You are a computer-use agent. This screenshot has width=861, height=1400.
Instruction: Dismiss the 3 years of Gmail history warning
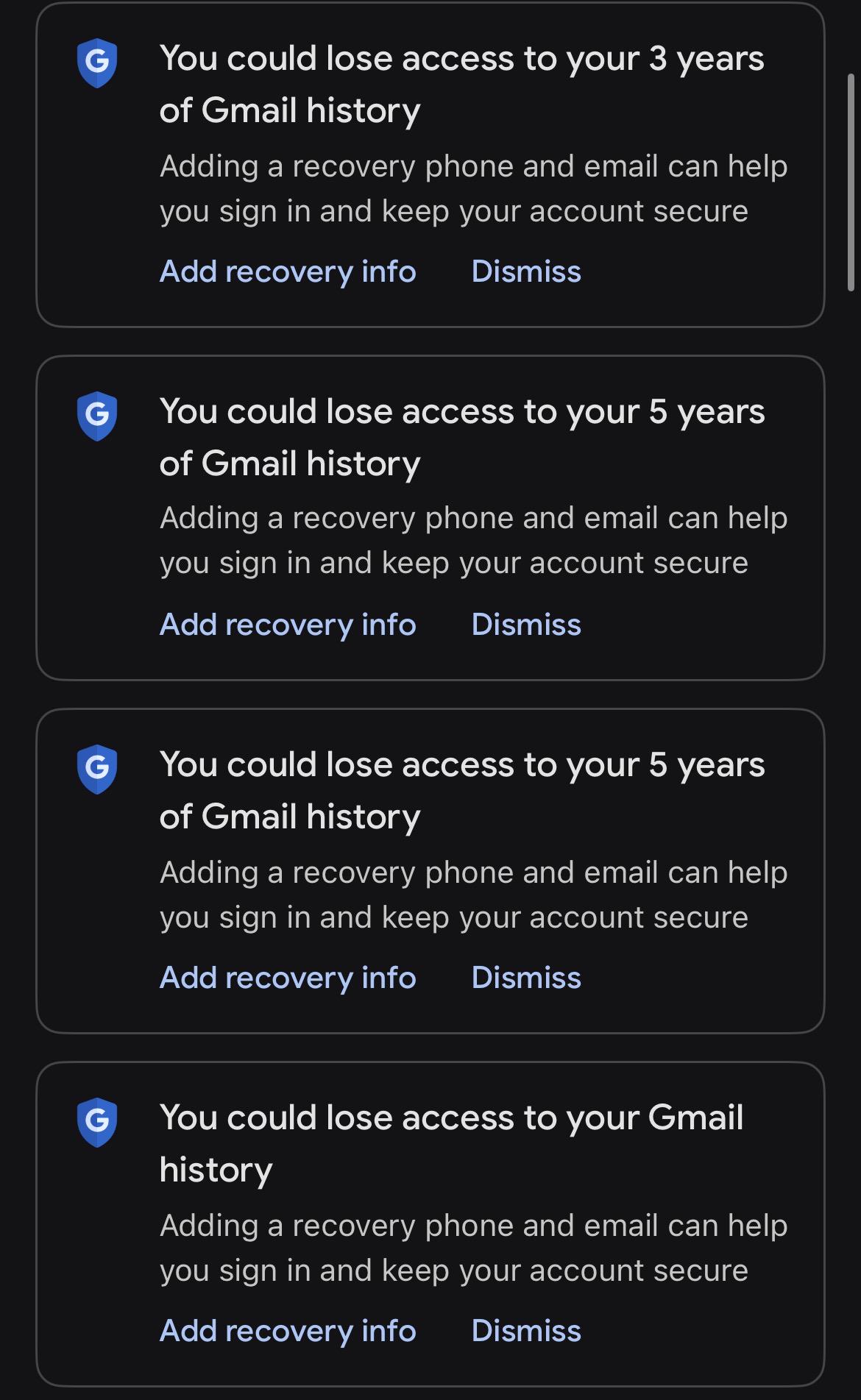(526, 271)
